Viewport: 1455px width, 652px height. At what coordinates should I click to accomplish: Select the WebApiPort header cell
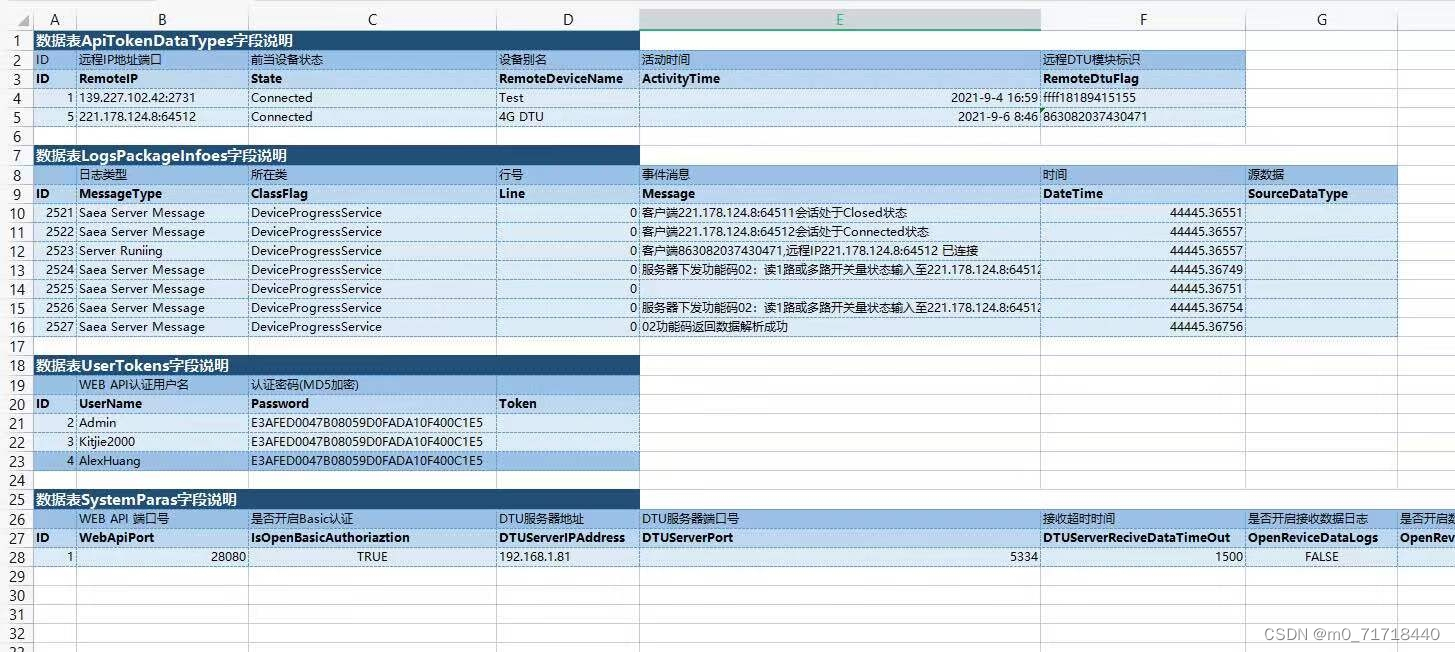pyautogui.click(x=162, y=538)
